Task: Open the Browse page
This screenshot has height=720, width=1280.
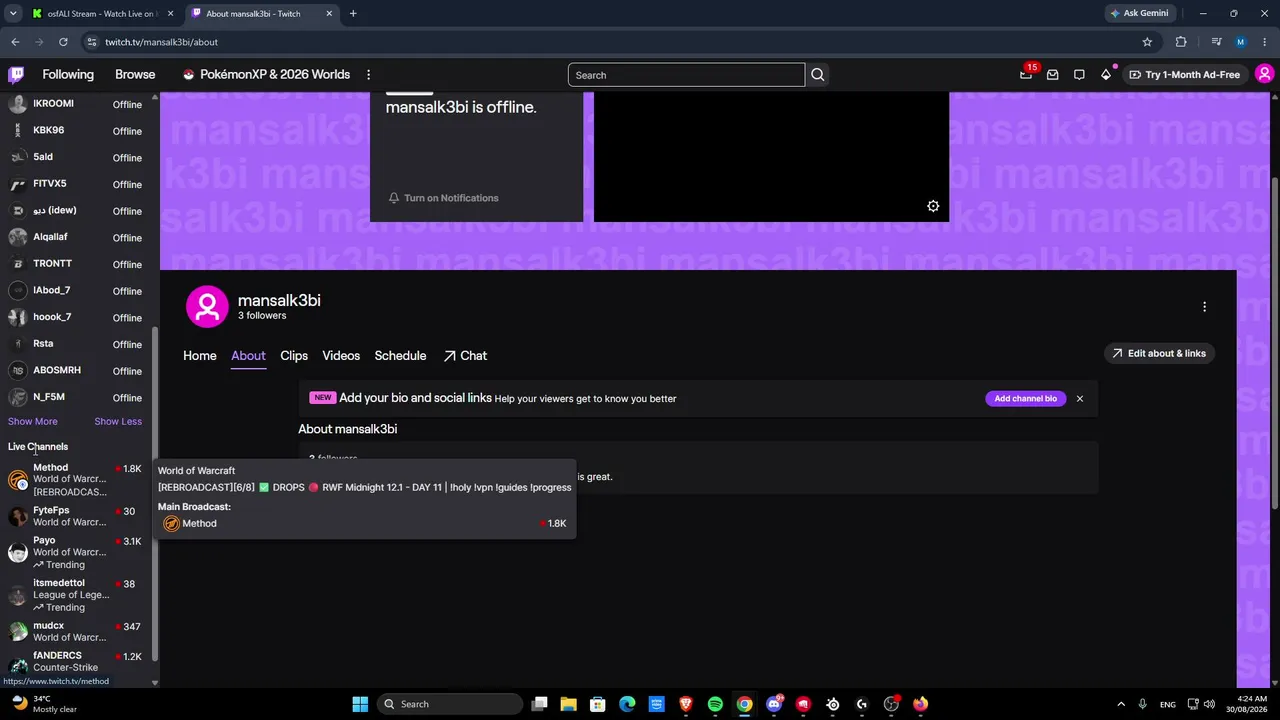Action: tap(135, 75)
